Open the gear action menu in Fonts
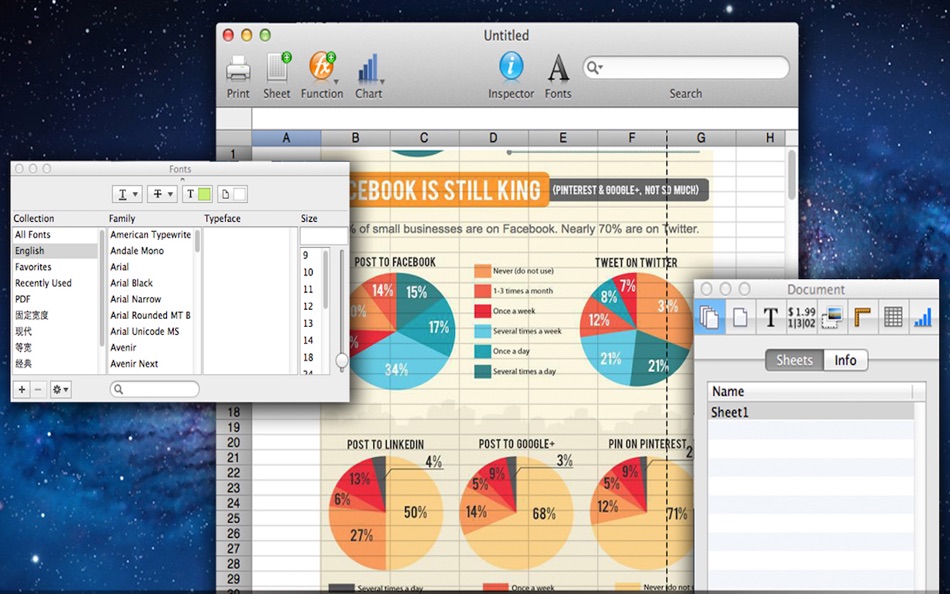Viewport: 950px width, 594px height. click(60, 389)
